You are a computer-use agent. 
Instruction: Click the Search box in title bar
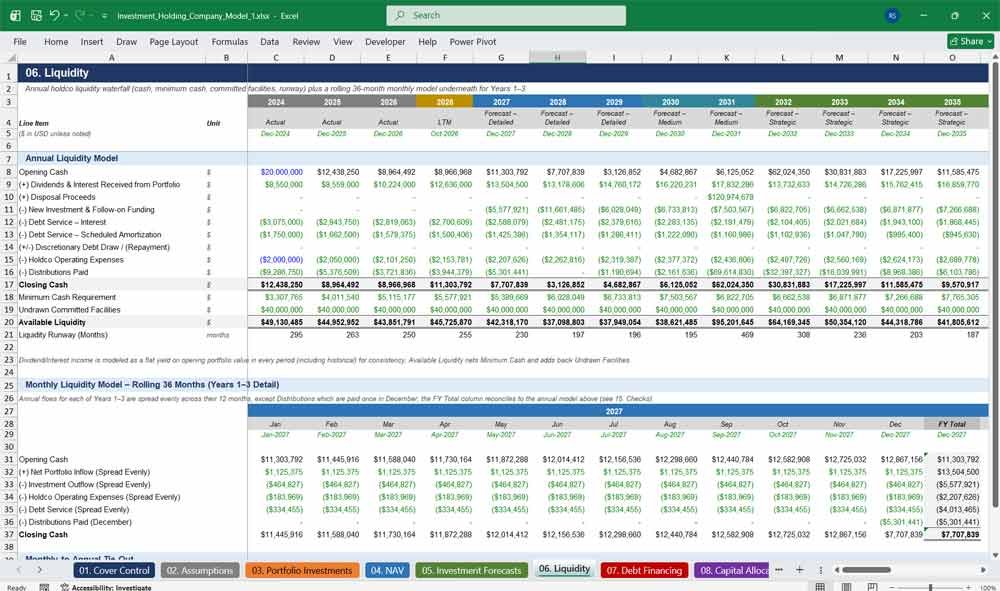[506, 15]
